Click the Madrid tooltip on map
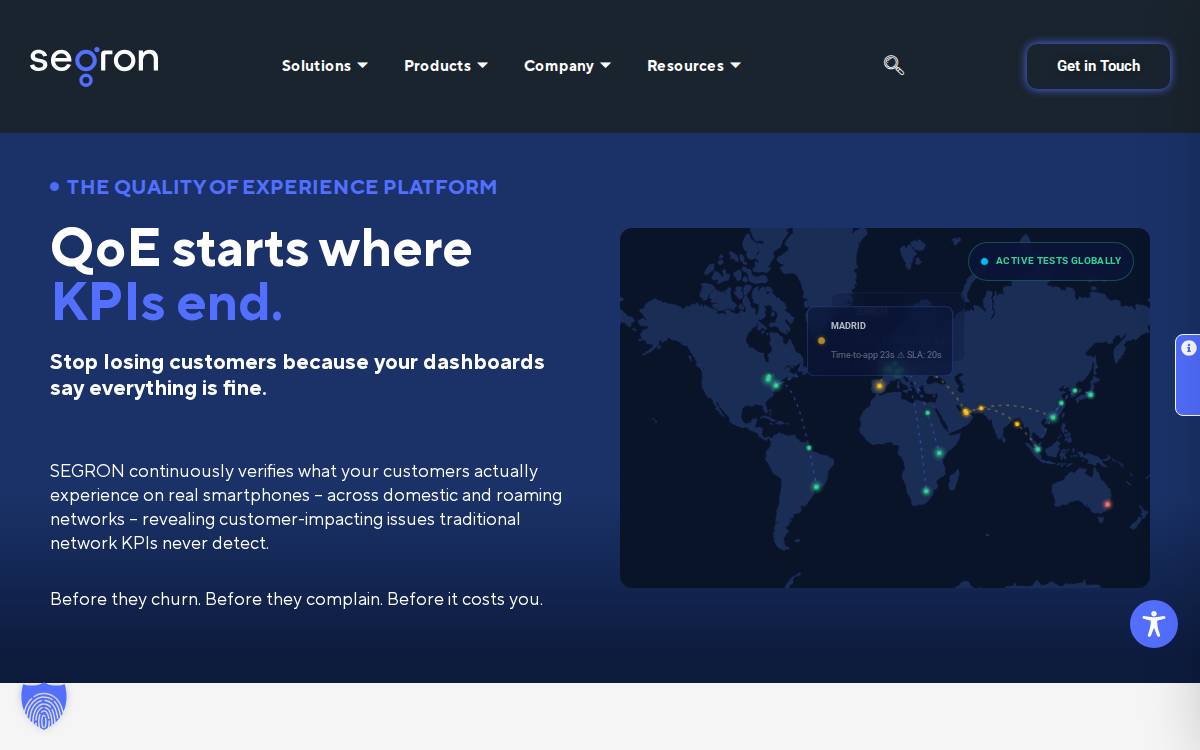Screen dimensions: 1200x750 pos(880,341)
